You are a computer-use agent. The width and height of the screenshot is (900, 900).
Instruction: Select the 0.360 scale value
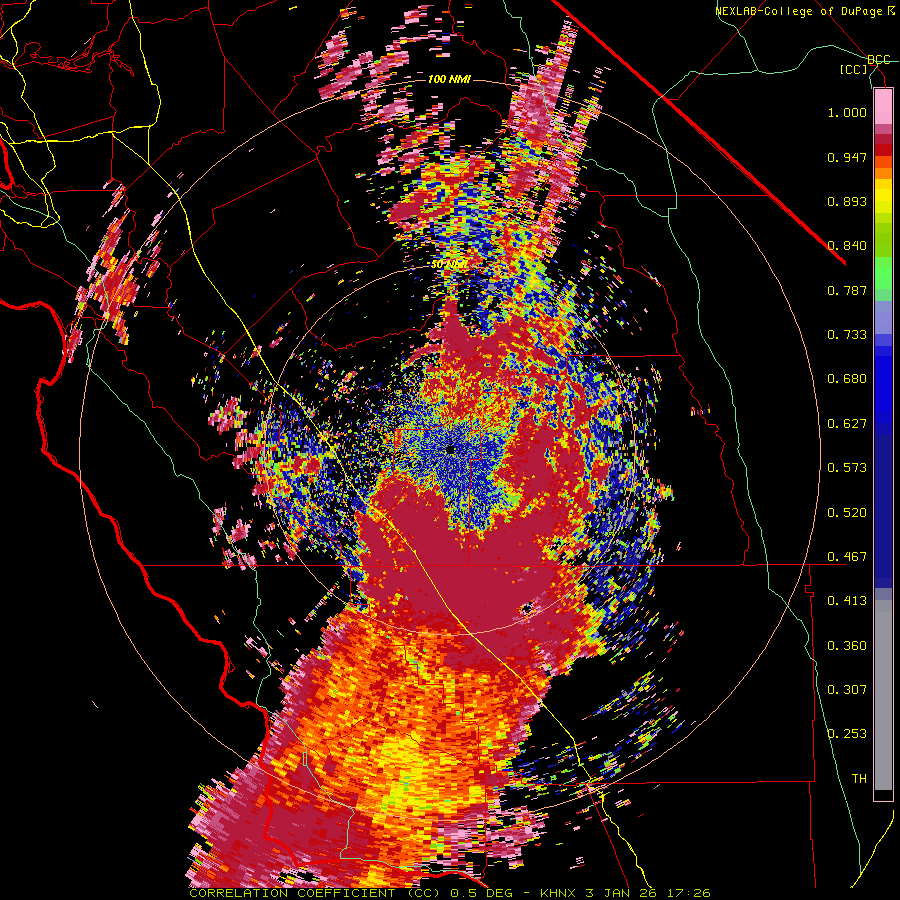point(847,646)
